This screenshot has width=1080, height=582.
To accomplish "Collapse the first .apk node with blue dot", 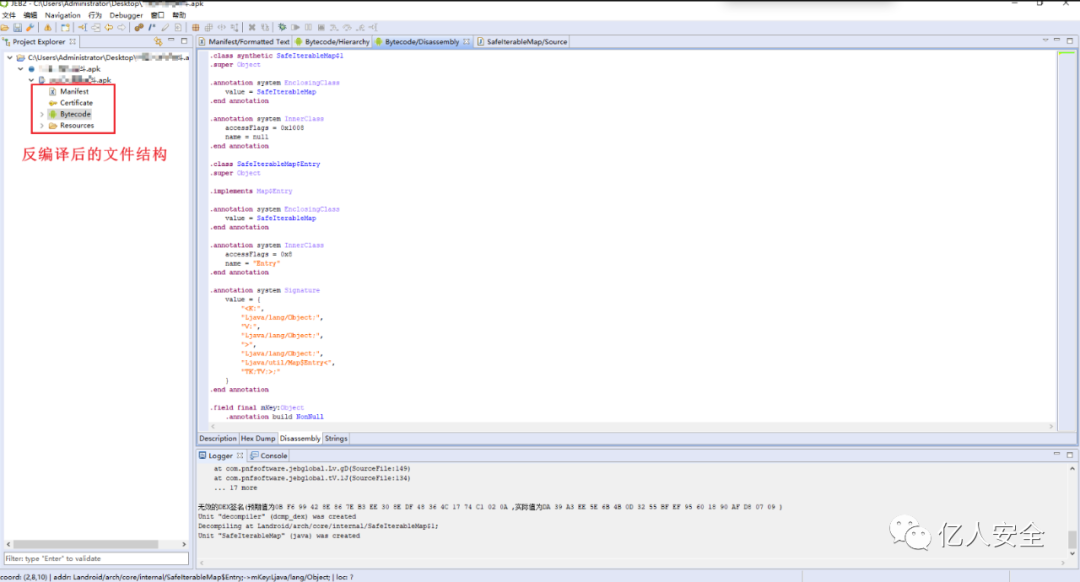I will (x=21, y=69).
